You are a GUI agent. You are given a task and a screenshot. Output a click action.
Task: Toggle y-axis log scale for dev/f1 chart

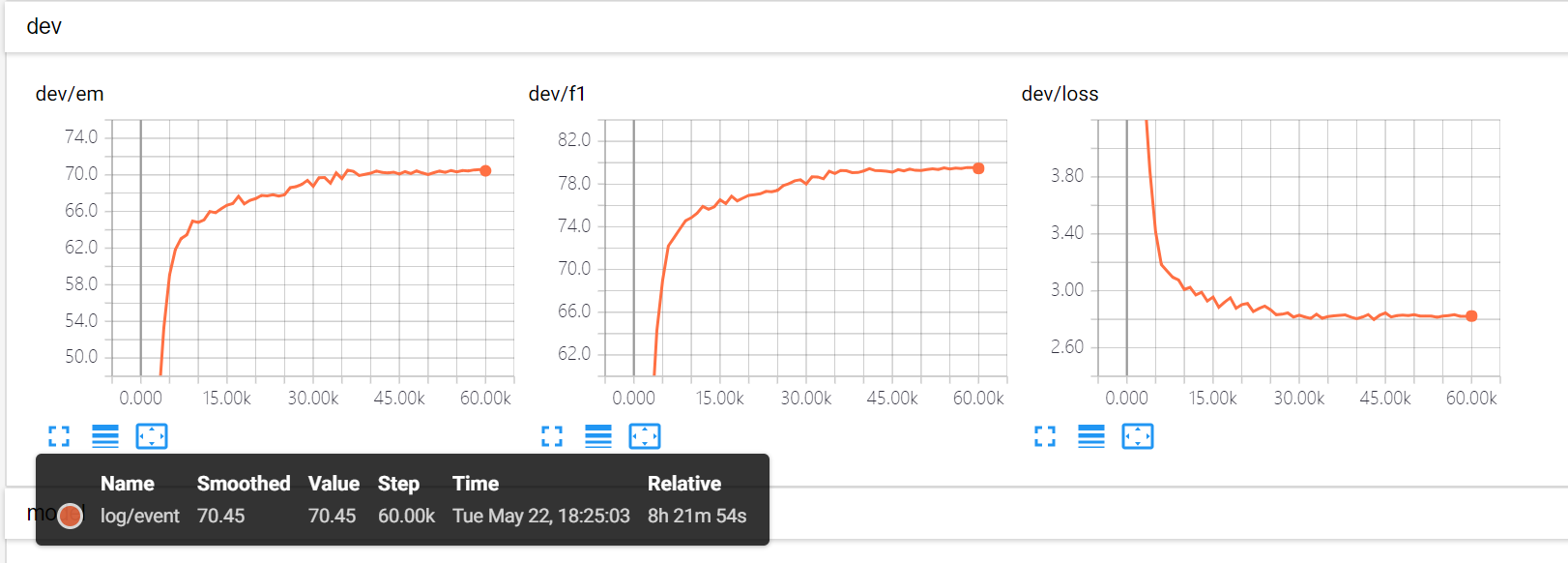(x=598, y=436)
